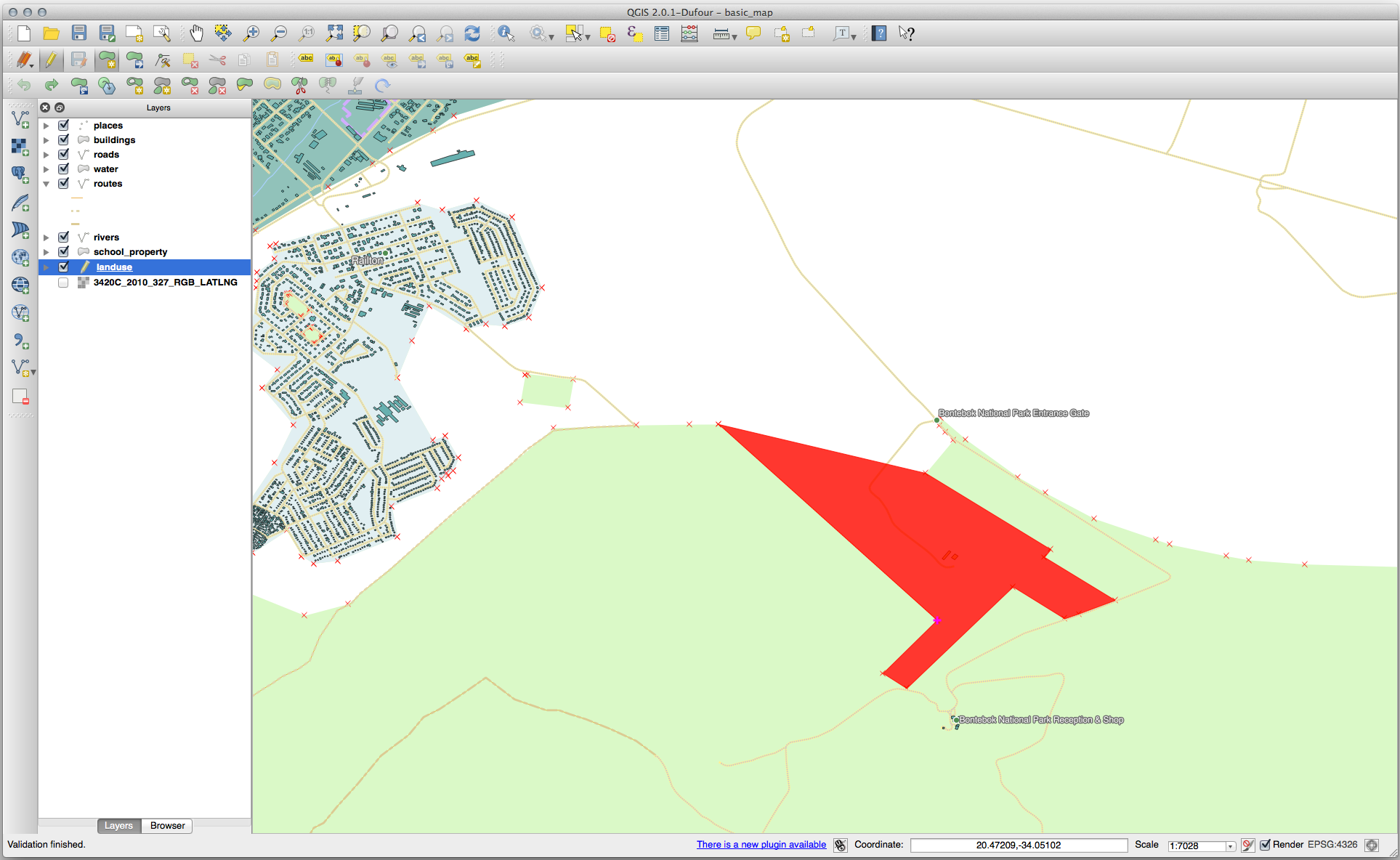Uncheck the buildings layer visibility
1400x860 pixels.
coord(64,140)
